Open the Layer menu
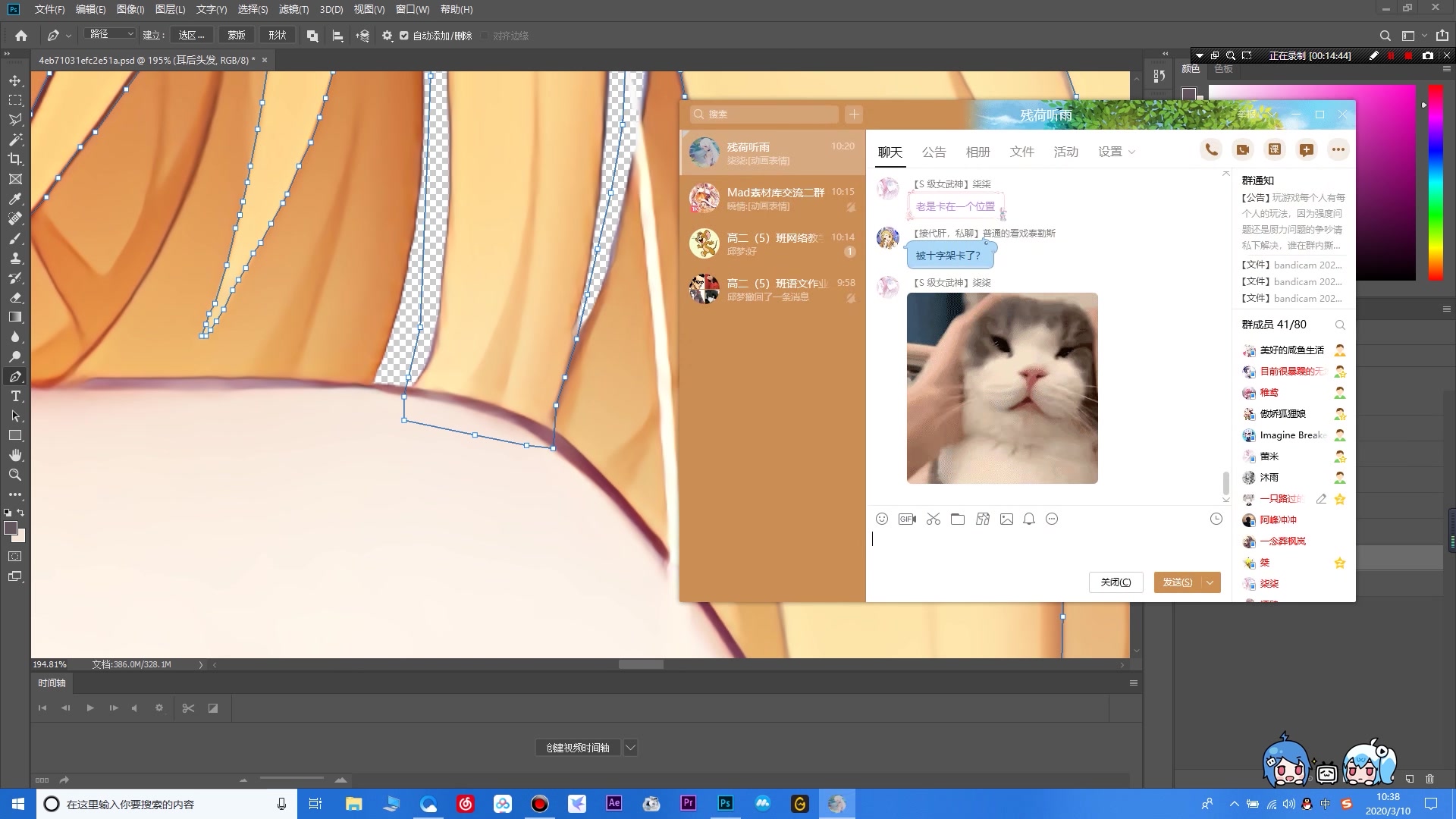Image resolution: width=1456 pixels, height=819 pixels. point(170,9)
